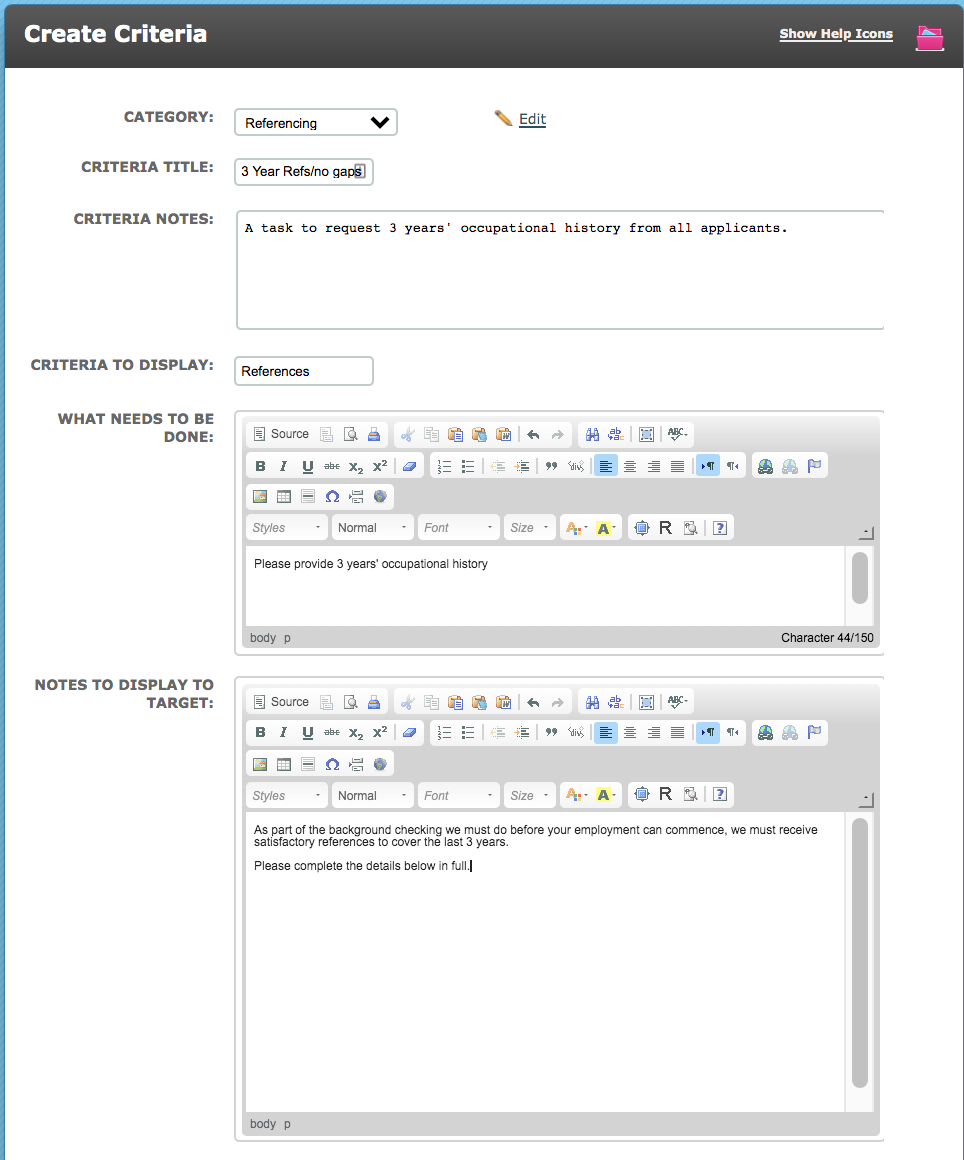This screenshot has height=1160, width=964.
Task: Click Italic in the What Needs To Be Done editor
Action: (x=283, y=466)
